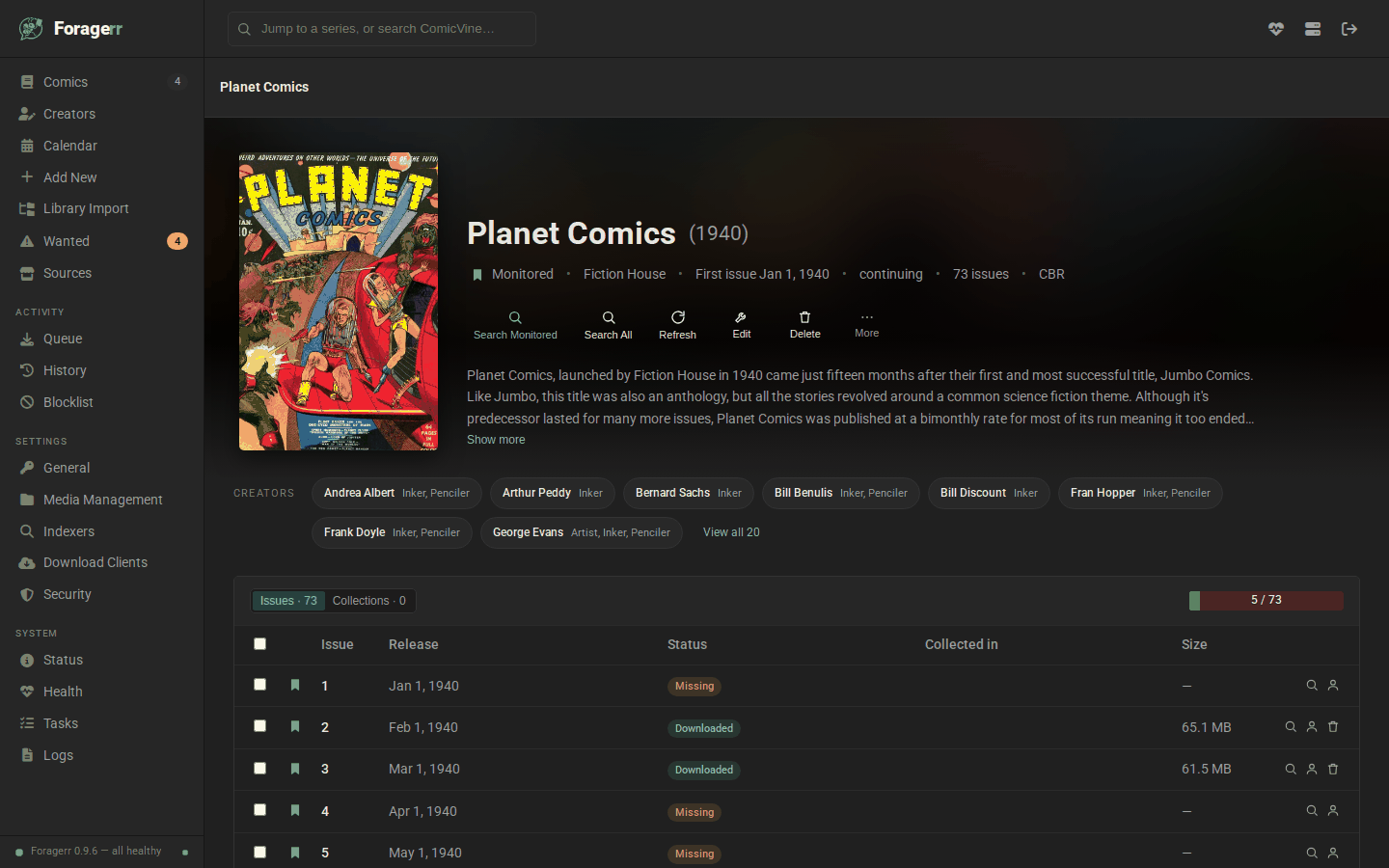Click Queue sidebar icon

point(27,339)
